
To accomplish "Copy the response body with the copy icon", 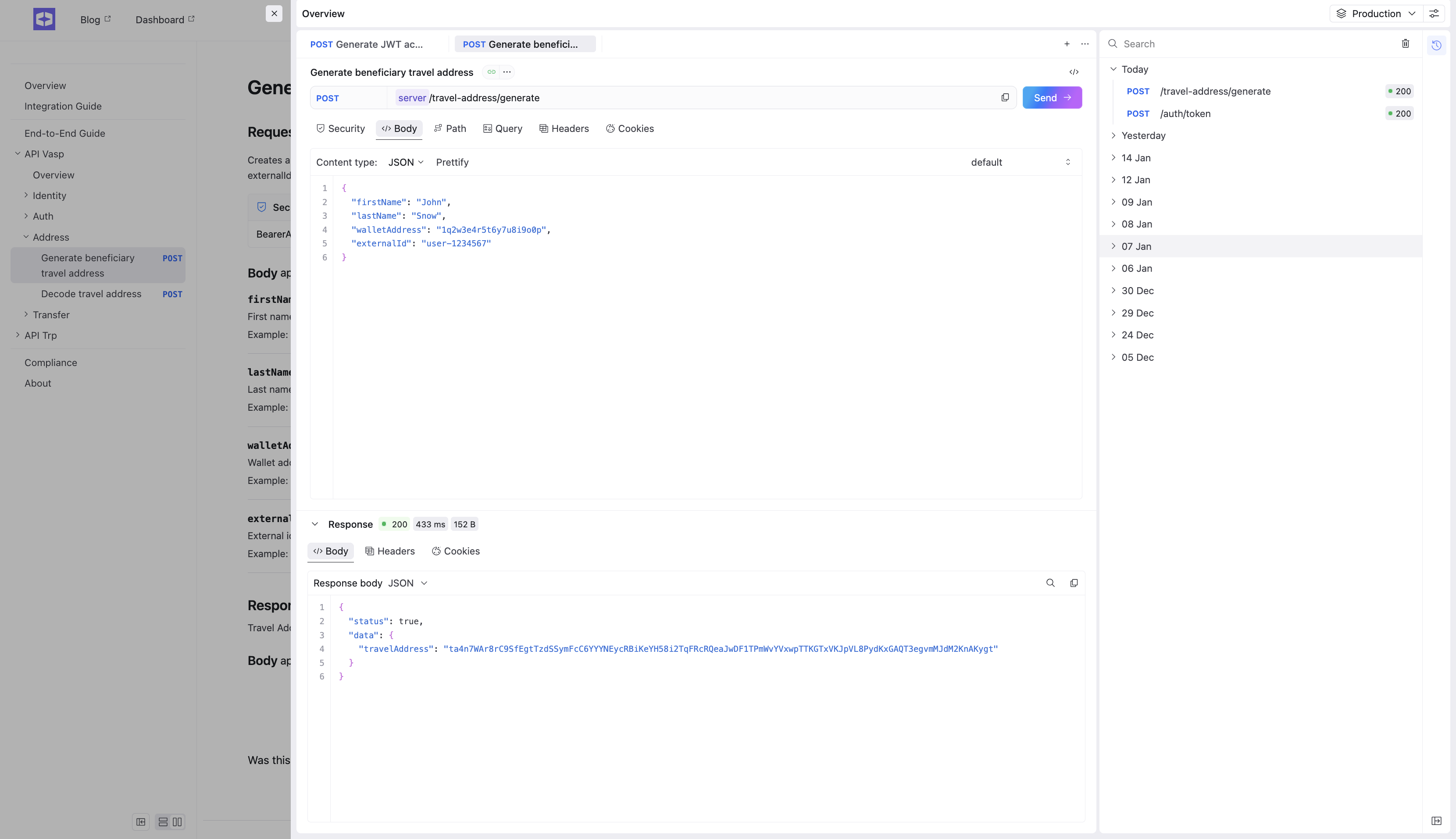I will click(1074, 583).
